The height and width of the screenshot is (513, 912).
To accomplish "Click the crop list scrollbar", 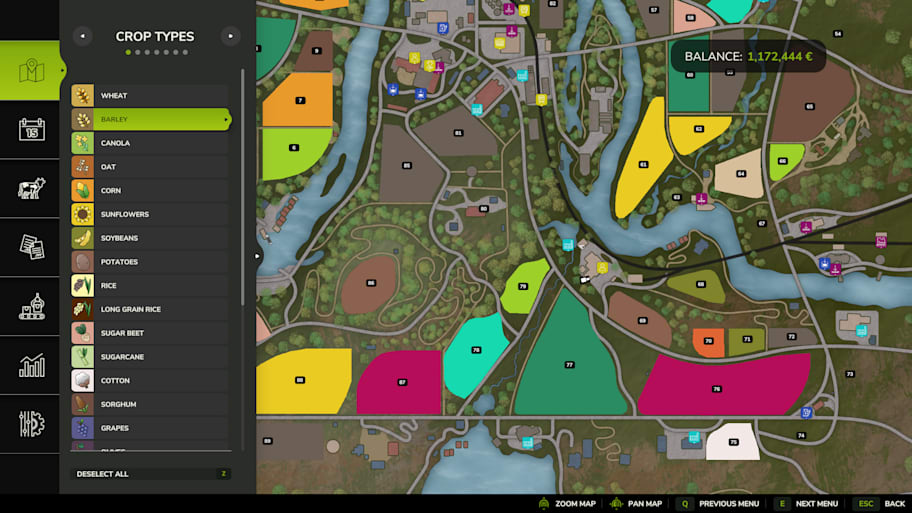I will tap(242, 187).
